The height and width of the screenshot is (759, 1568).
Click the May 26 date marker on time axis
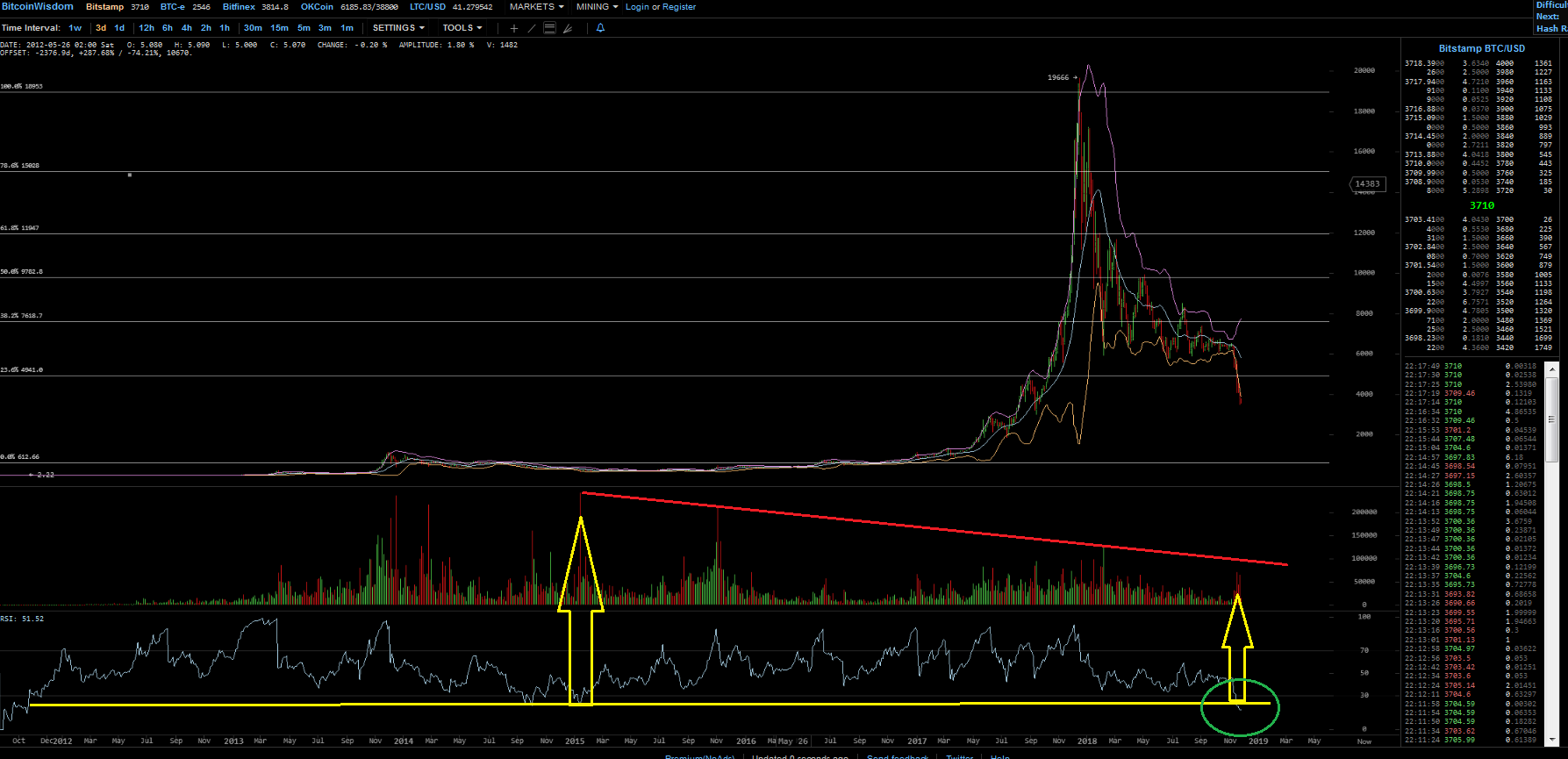pyautogui.click(x=792, y=741)
